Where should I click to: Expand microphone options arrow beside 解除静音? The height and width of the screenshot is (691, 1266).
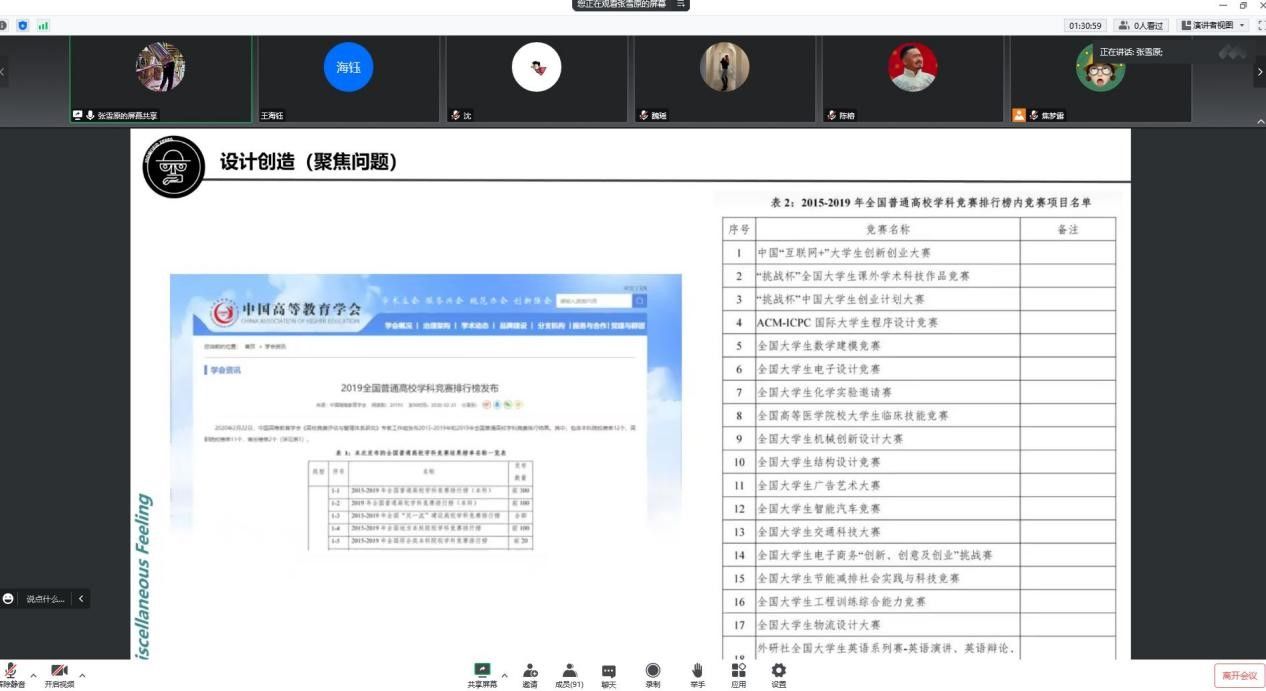pyautogui.click(x=33, y=675)
